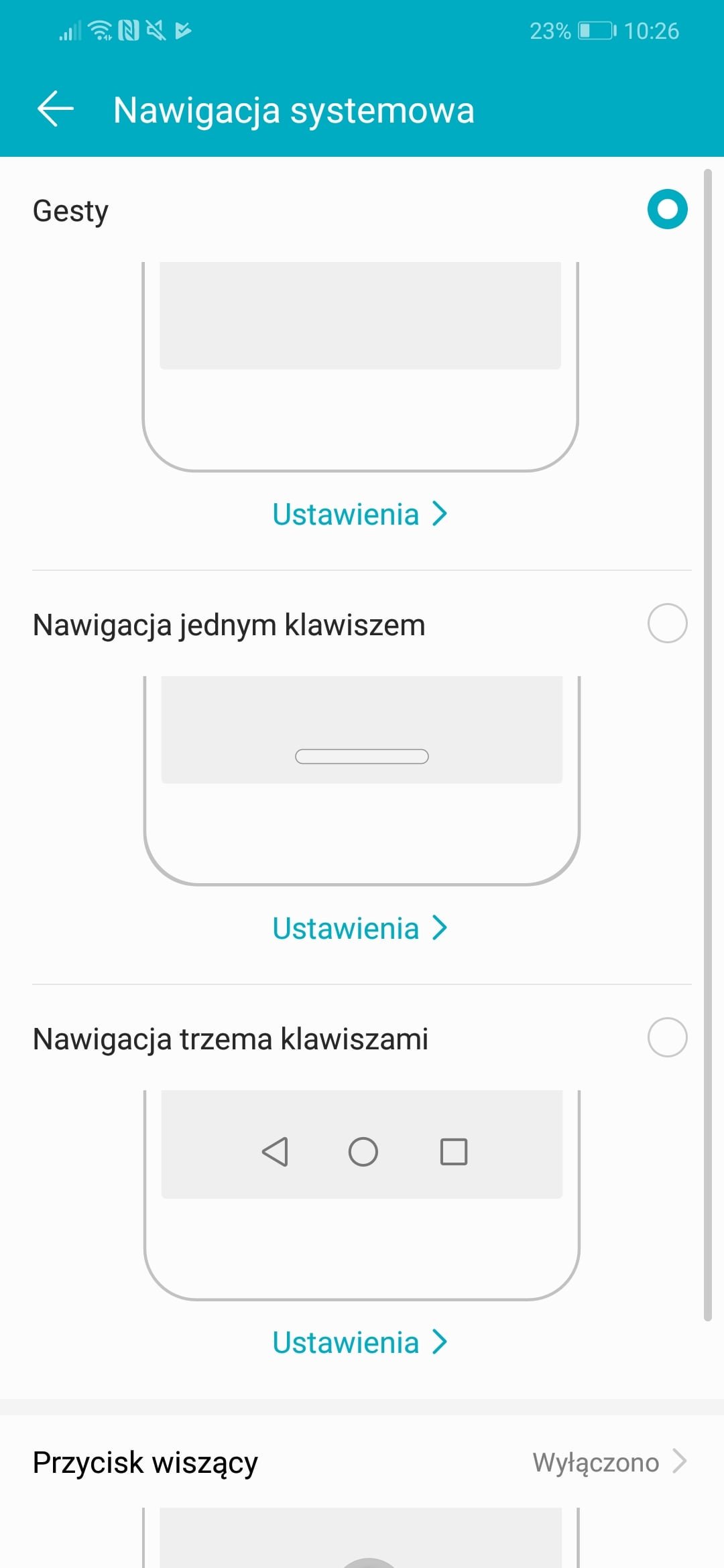Screen dimensions: 724x1568
Task: Tap the home circle navigation icon
Action: pyautogui.click(x=363, y=1152)
